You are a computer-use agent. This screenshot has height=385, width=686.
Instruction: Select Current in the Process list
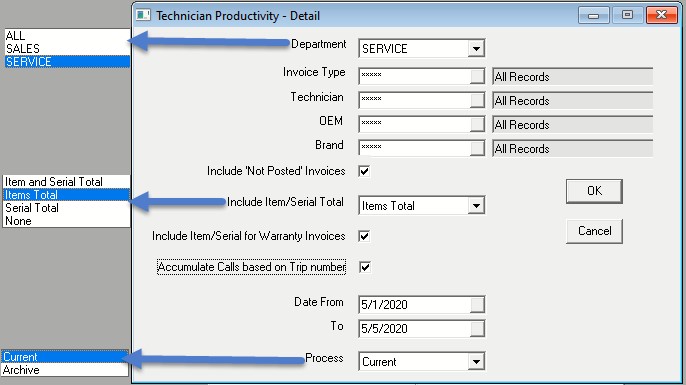coord(65,357)
